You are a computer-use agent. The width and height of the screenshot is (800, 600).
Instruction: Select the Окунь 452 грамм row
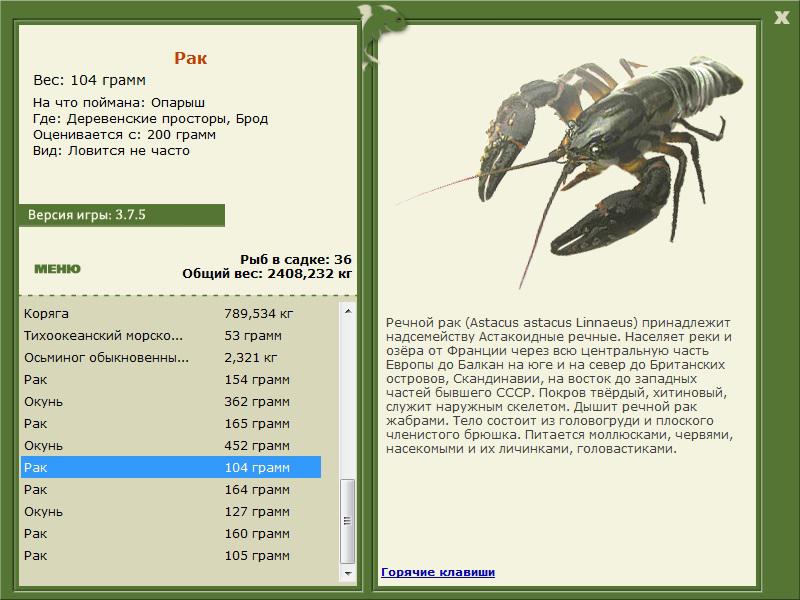coord(170,445)
